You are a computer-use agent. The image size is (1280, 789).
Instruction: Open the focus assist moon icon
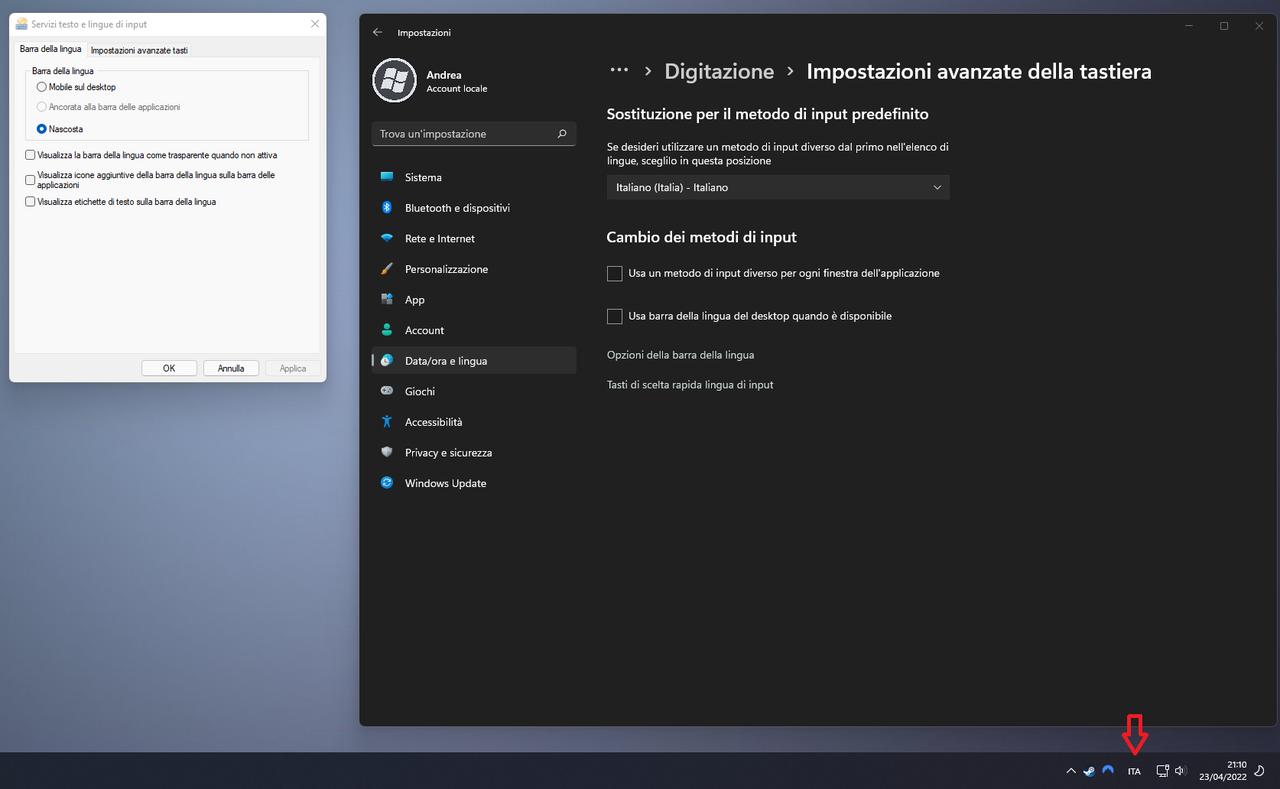1259,771
